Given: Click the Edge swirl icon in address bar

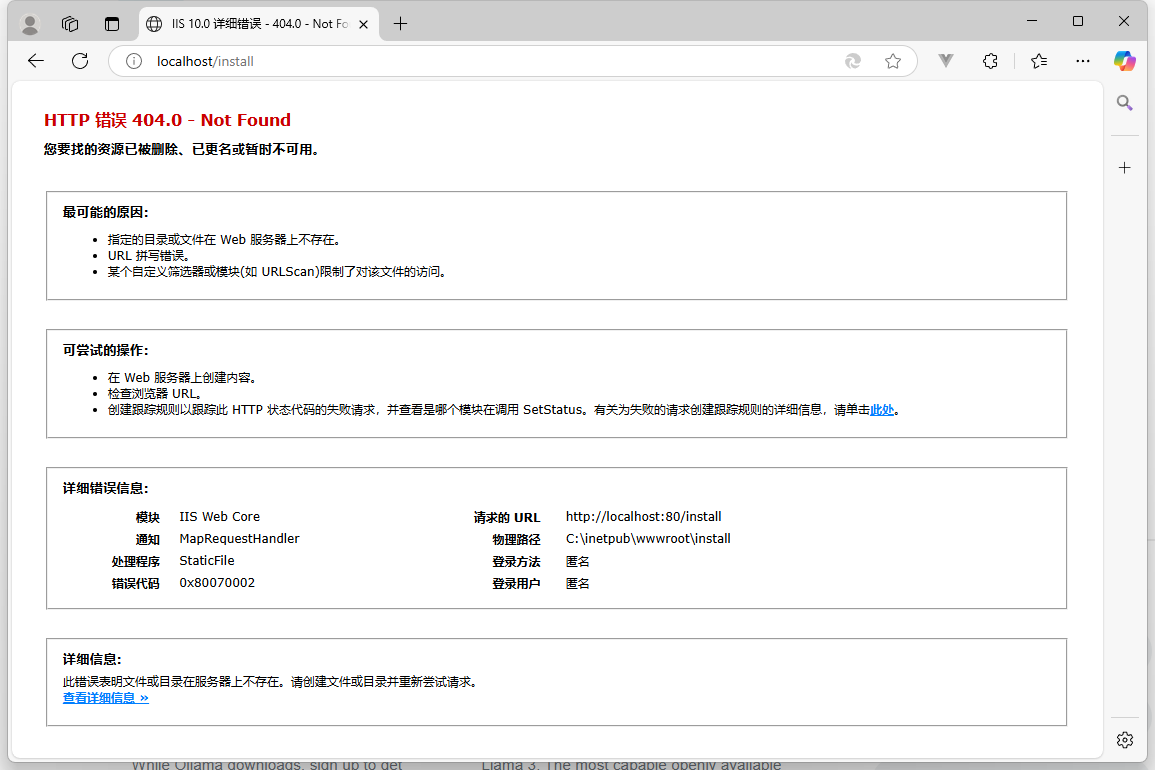Looking at the screenshot, I should 853,61.
